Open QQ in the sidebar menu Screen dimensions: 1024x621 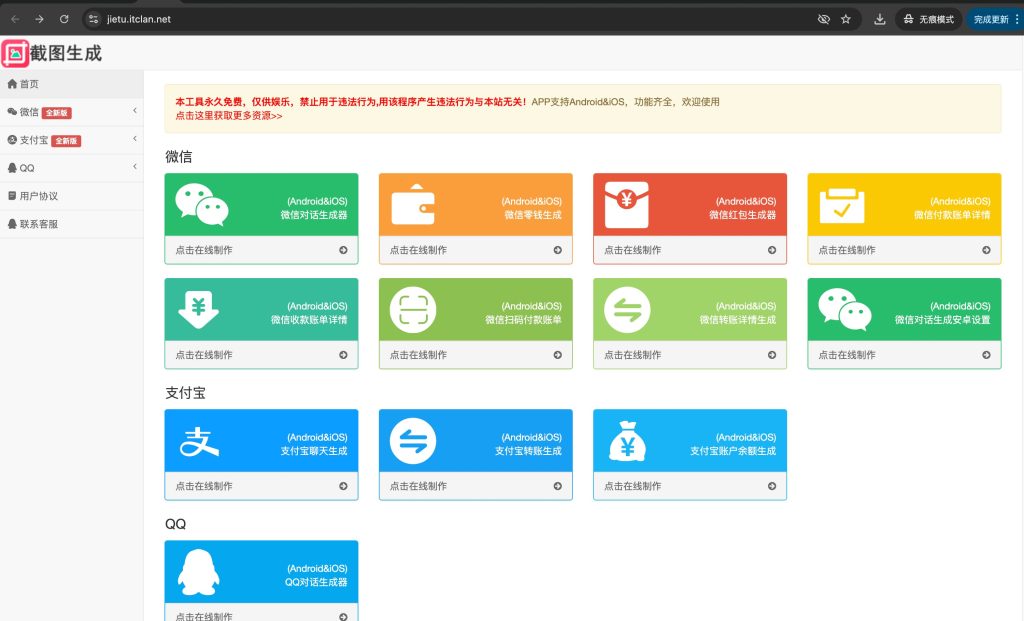(x=72, y=168)
